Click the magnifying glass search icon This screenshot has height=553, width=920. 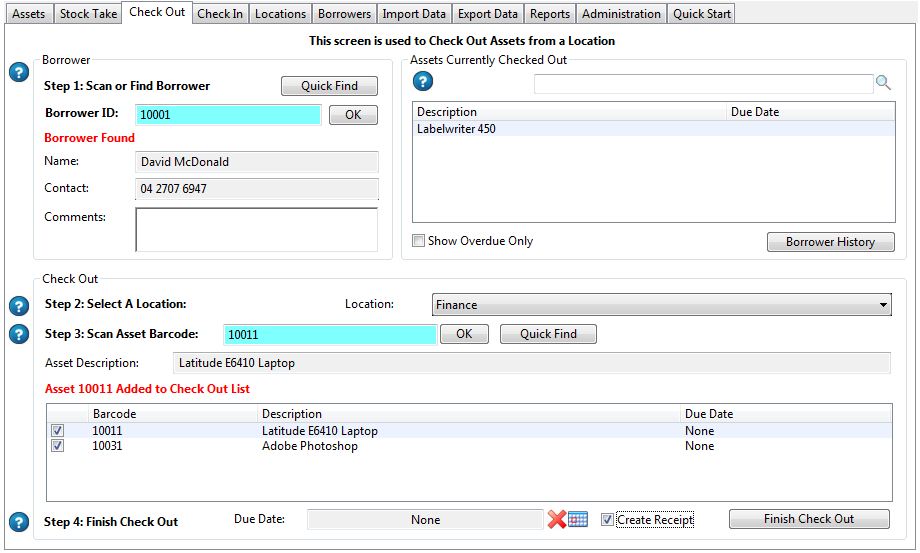tap(883, 83)
